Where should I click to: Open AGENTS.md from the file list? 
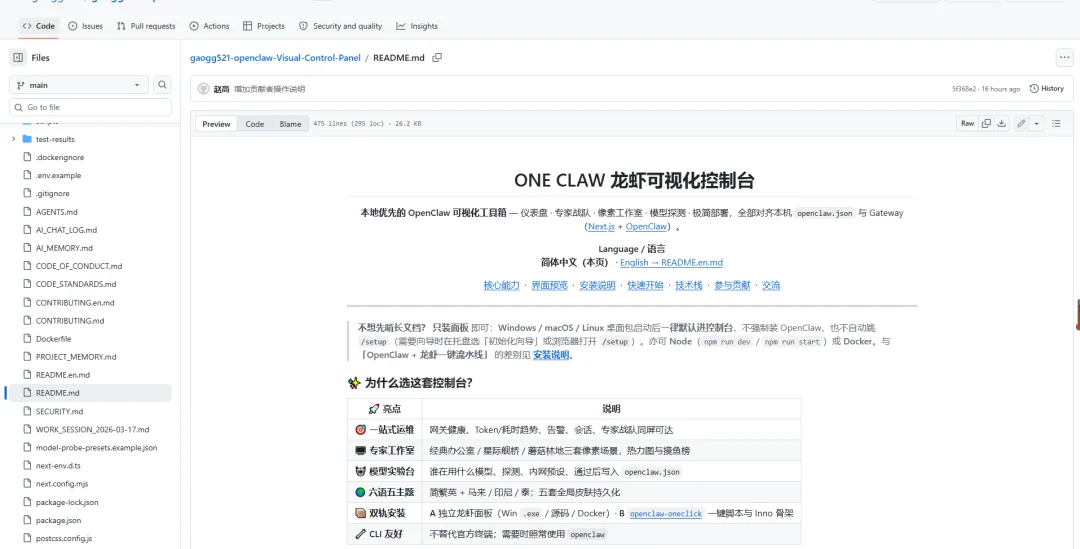[56, 211]
